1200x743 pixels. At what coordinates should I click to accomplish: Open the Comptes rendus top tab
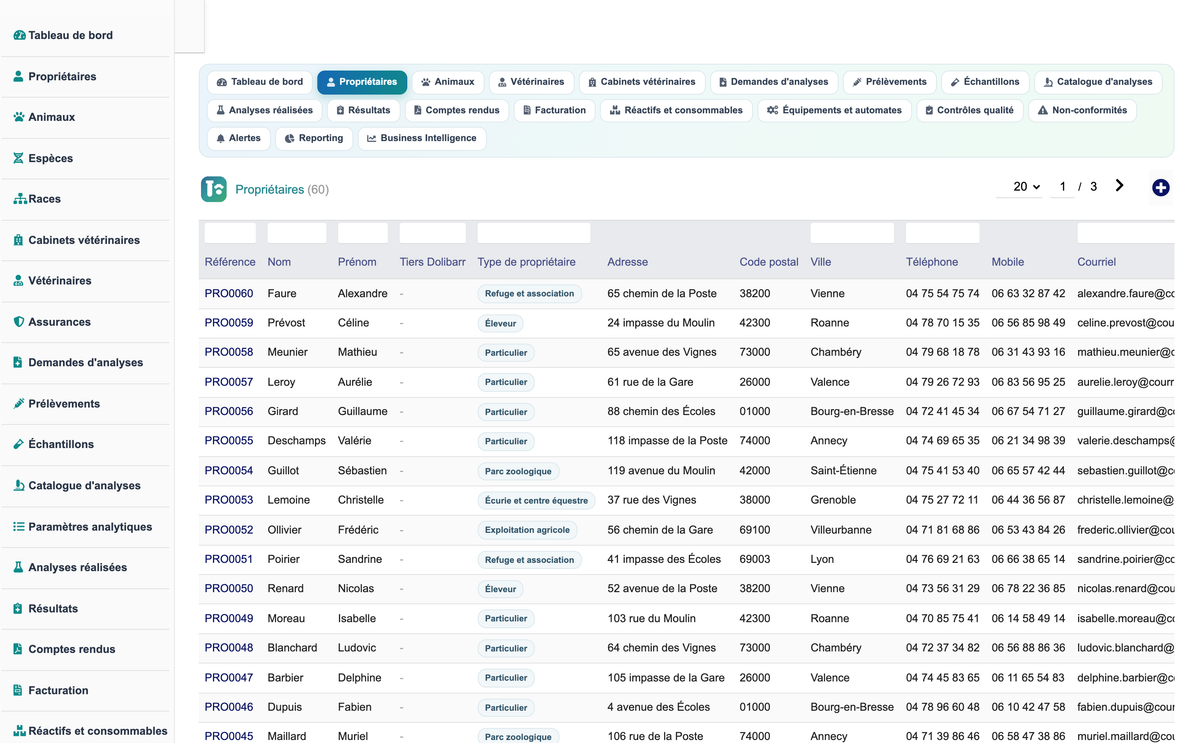(x=456, y=110)
